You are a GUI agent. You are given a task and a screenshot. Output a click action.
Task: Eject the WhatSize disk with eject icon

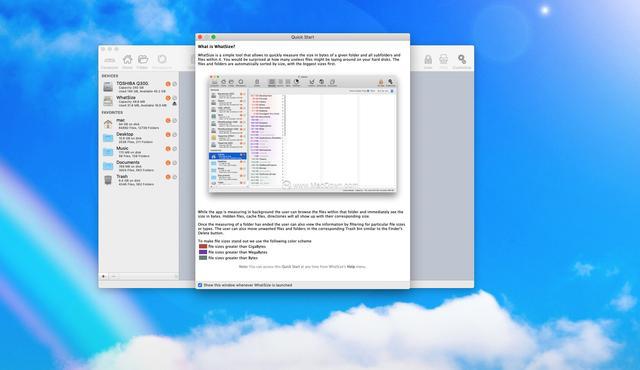[175, 104]
